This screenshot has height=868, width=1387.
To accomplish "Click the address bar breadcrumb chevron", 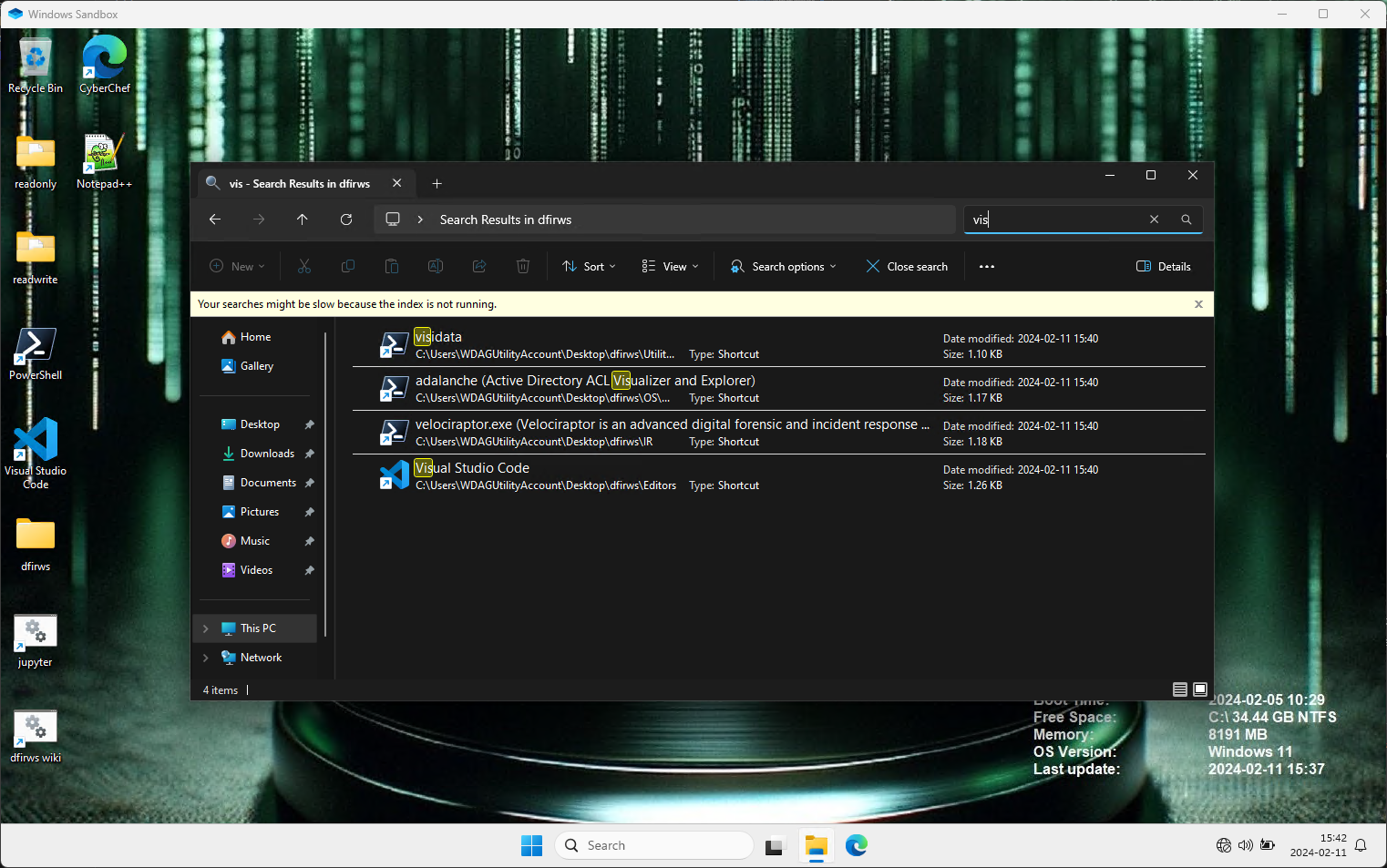I will (x=420, y=220).
